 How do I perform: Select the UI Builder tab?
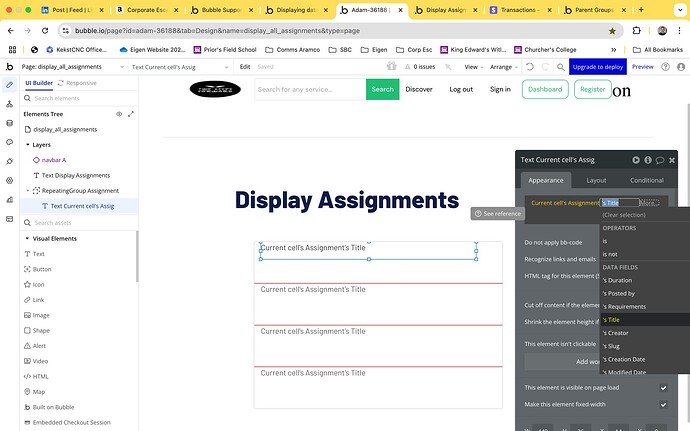pyautogui.click(x=39, y=83)
